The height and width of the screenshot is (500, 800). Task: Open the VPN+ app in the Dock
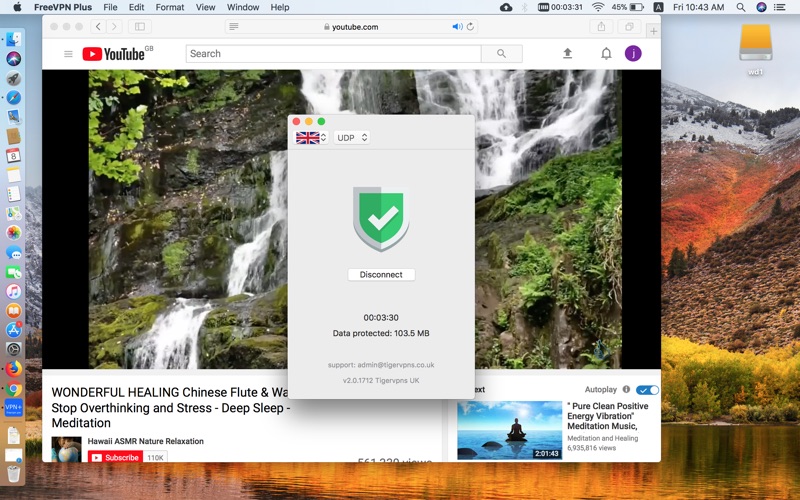click(13, 408)
